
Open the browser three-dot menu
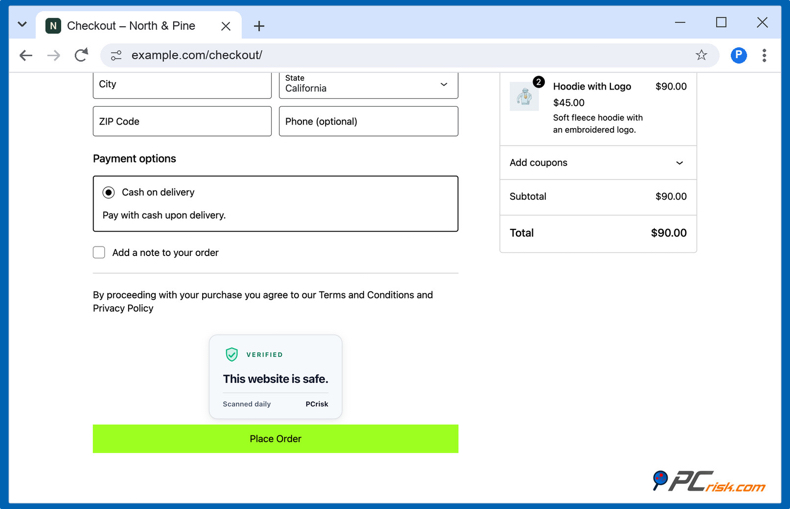click(764, 55)
